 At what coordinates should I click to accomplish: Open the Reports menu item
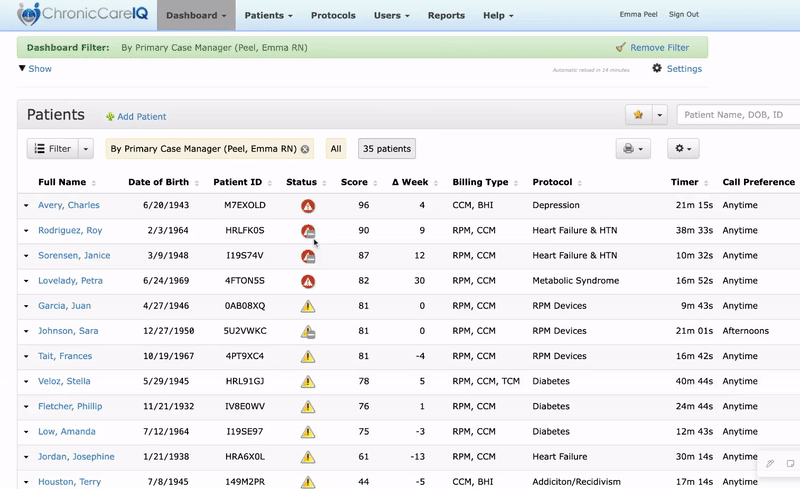pyautogui.click(x=446, y=16)
